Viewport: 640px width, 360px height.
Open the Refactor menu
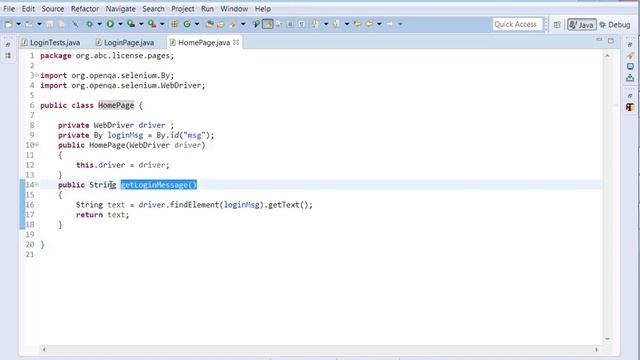click(85, 9)
